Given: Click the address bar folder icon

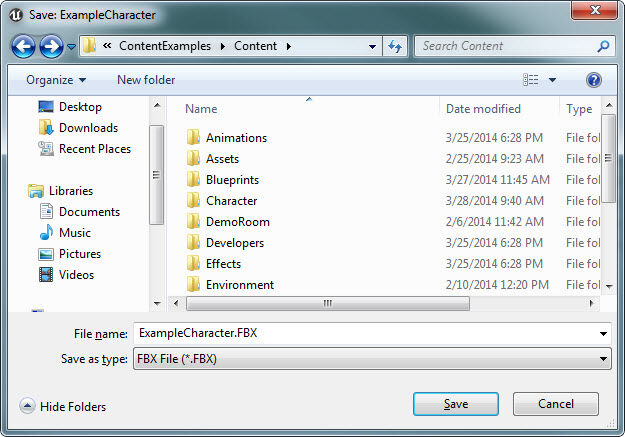Looking at the screenshot, I should pos(89,46).
